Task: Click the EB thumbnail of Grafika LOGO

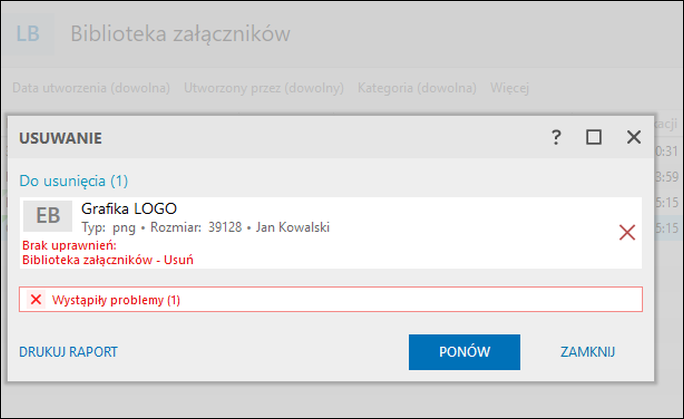Action: click(x=48, y=216)
